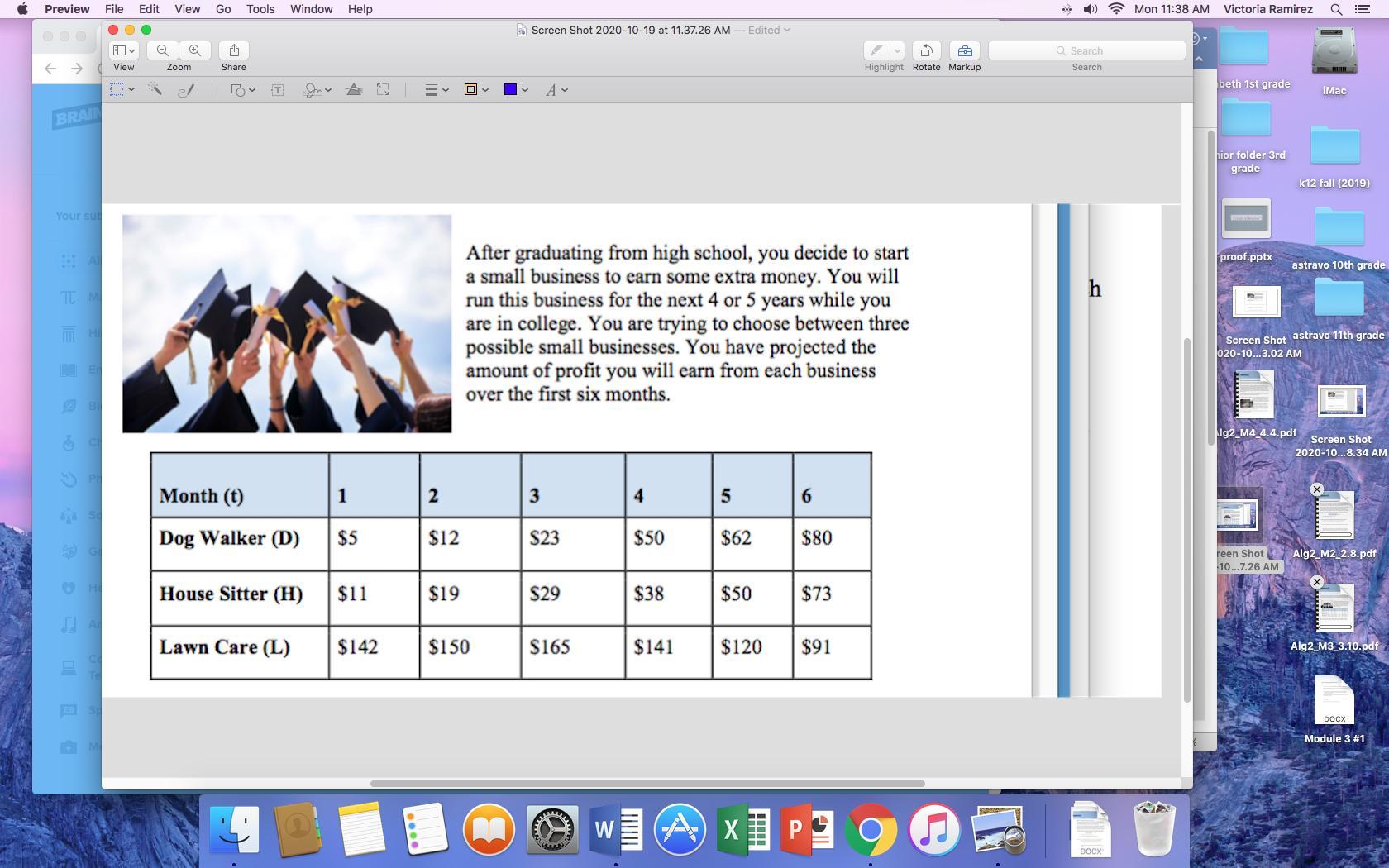Screen dimensions: 1389x868
Task: Open the blue Fill Color swatch
Action: [x=515, y=89]
